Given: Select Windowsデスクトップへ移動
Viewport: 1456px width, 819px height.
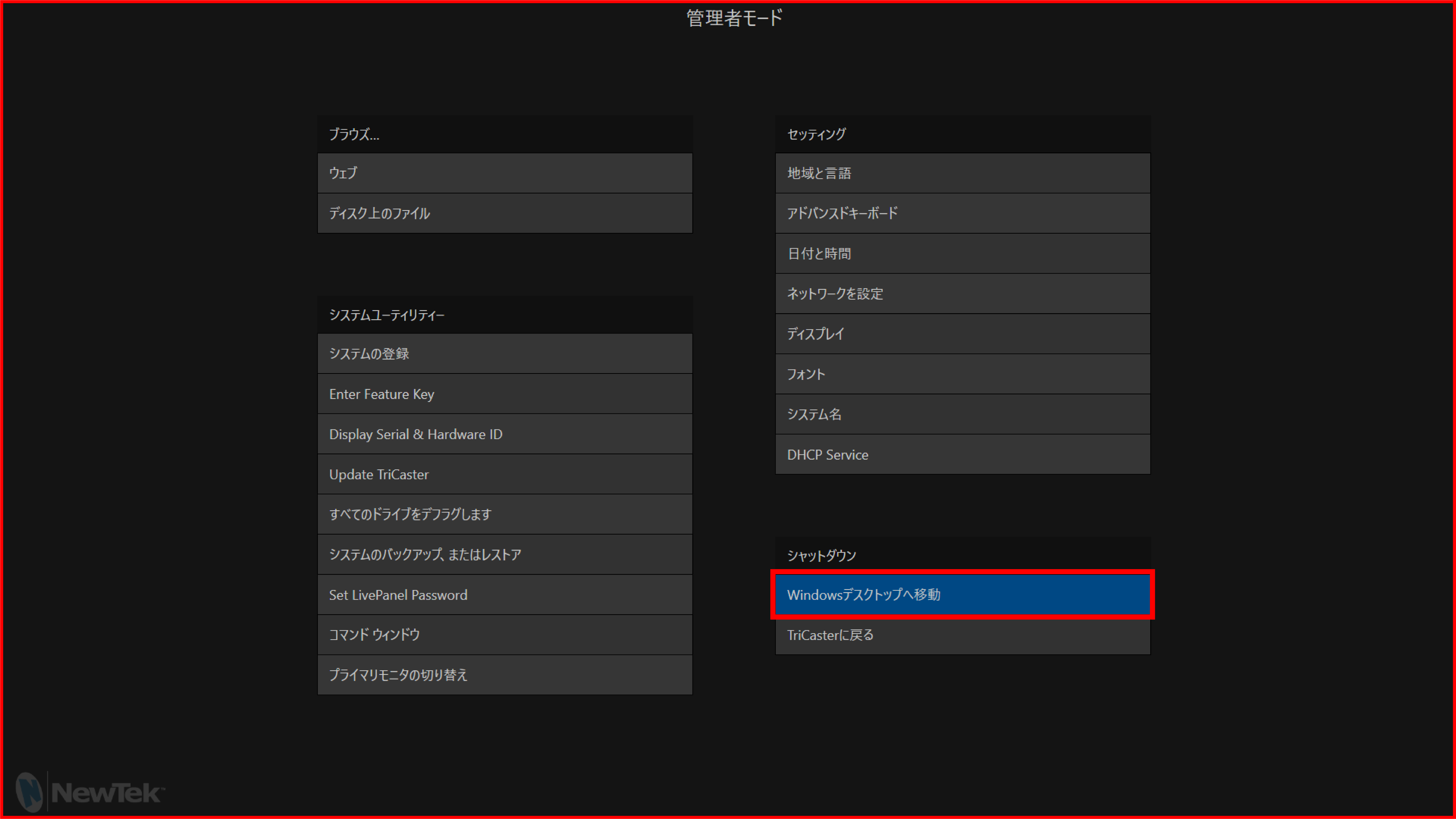Looking at the screenshot, I should pos(962,595).
